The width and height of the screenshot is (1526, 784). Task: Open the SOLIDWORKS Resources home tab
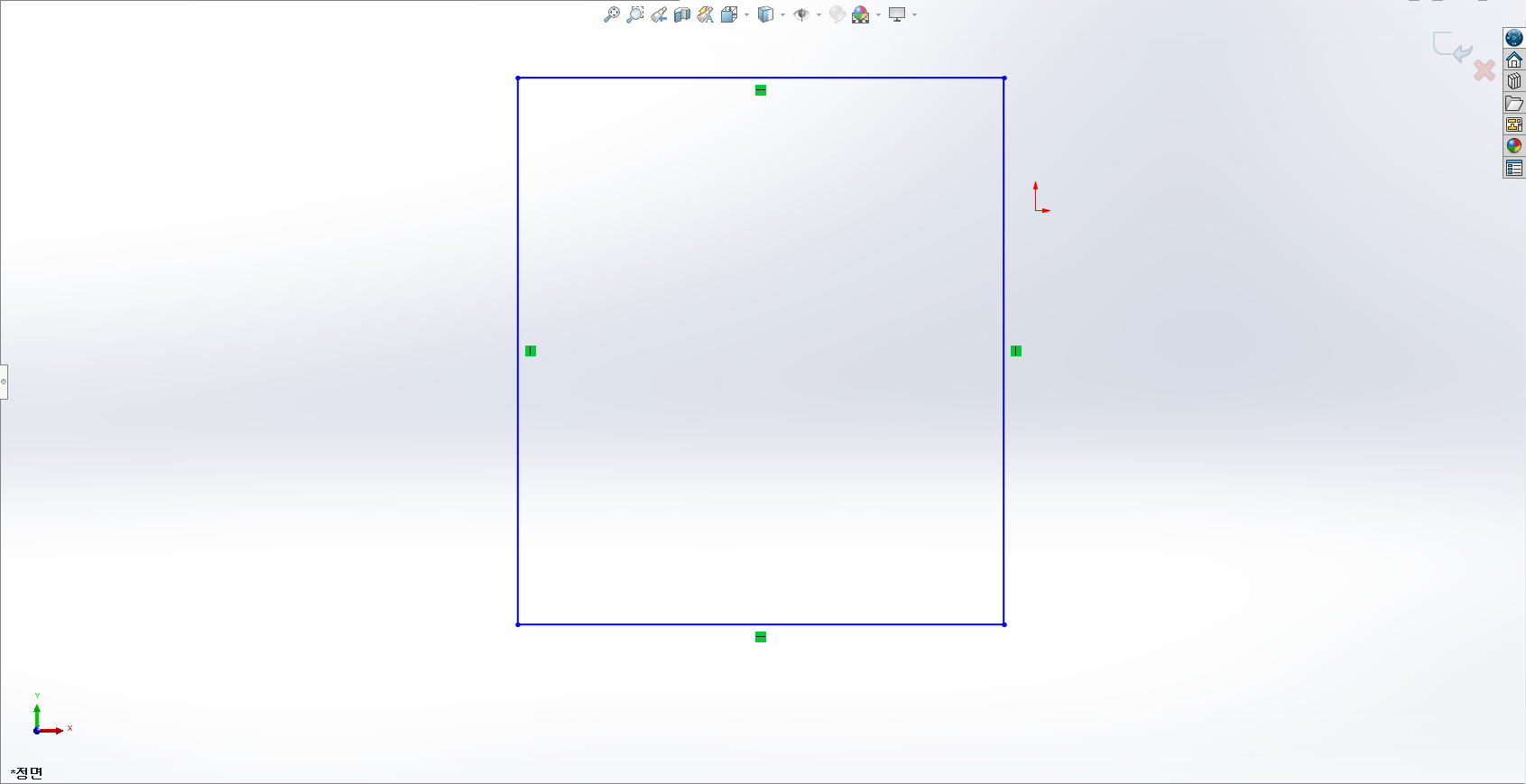tap(1514, 60)
